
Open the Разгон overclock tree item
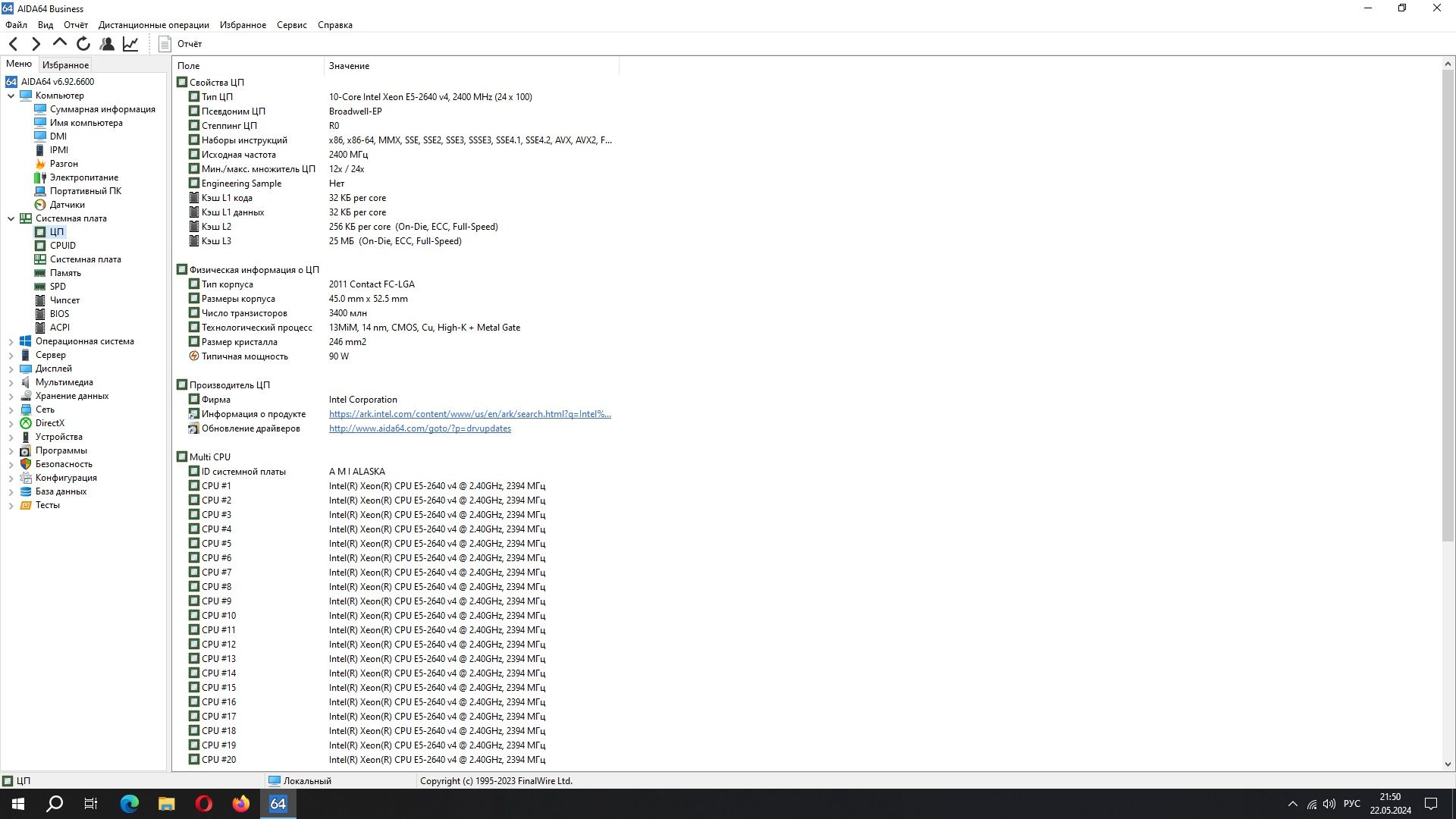64,164
